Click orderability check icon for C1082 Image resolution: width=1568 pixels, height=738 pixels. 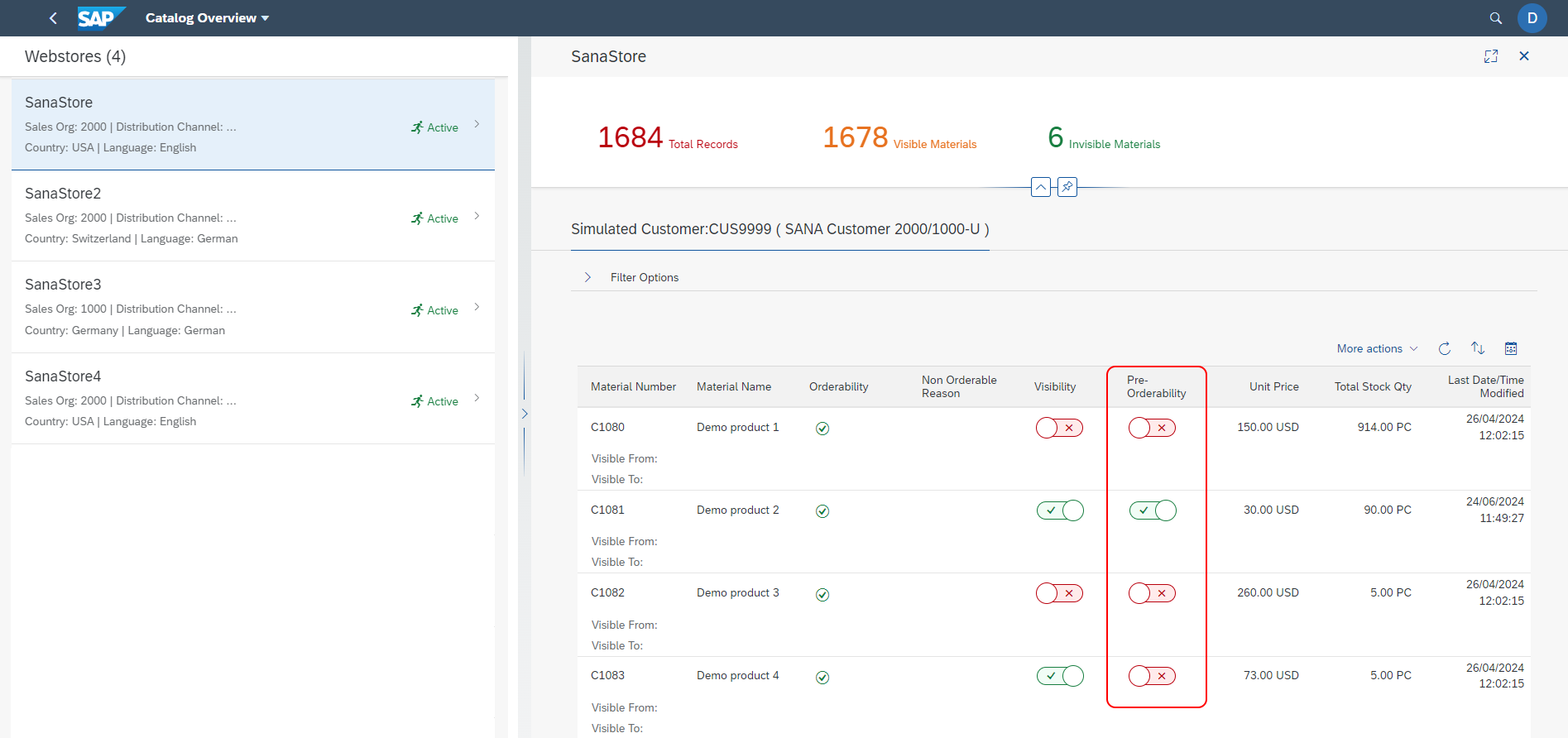click(x=822, y=595)
